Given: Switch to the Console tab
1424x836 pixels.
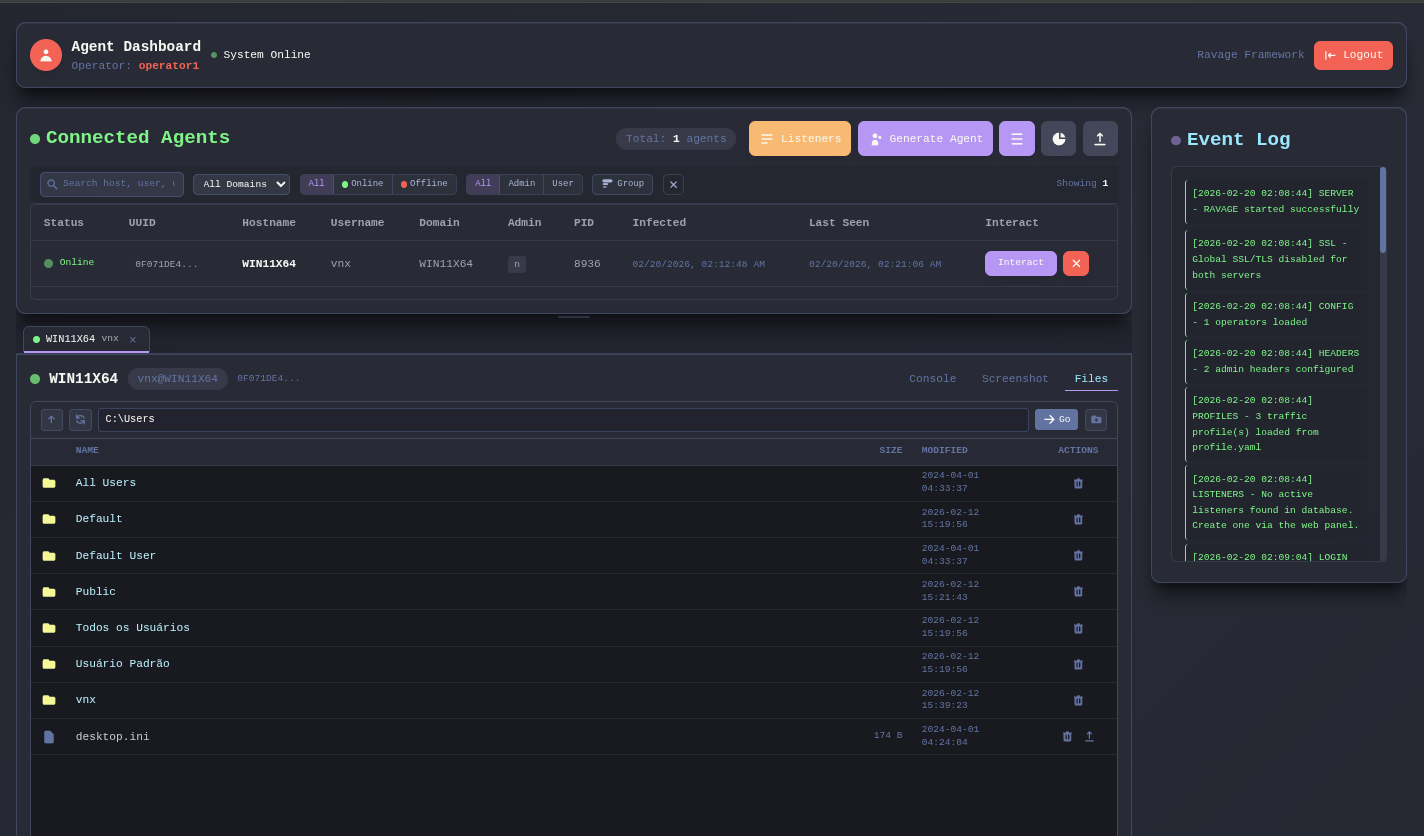Looking at the screenshot, I should (933, 379).
